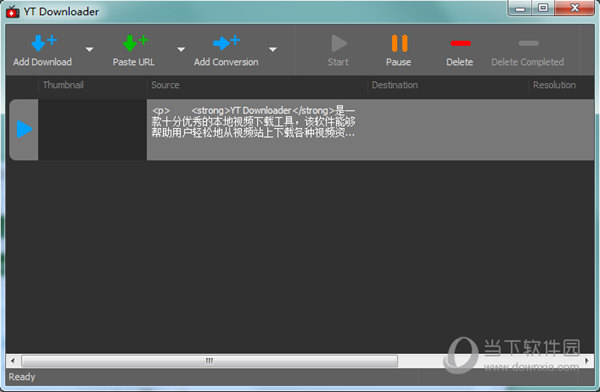Image resolution: width=600 pixels, height=392 pixels.
Task: Click the Ready status bar text
Action: [22, 377]
